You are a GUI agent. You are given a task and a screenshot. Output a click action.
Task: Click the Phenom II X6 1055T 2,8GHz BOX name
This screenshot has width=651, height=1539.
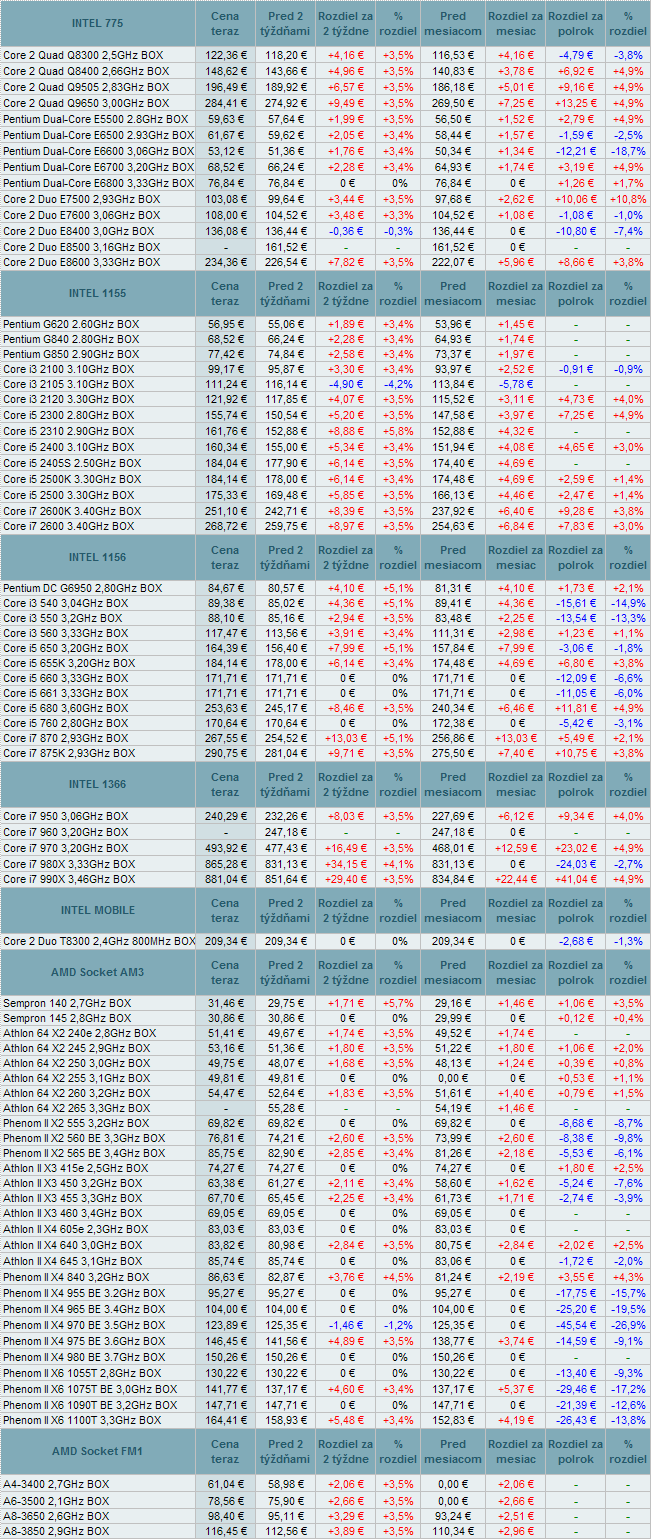click(84, 1374)
